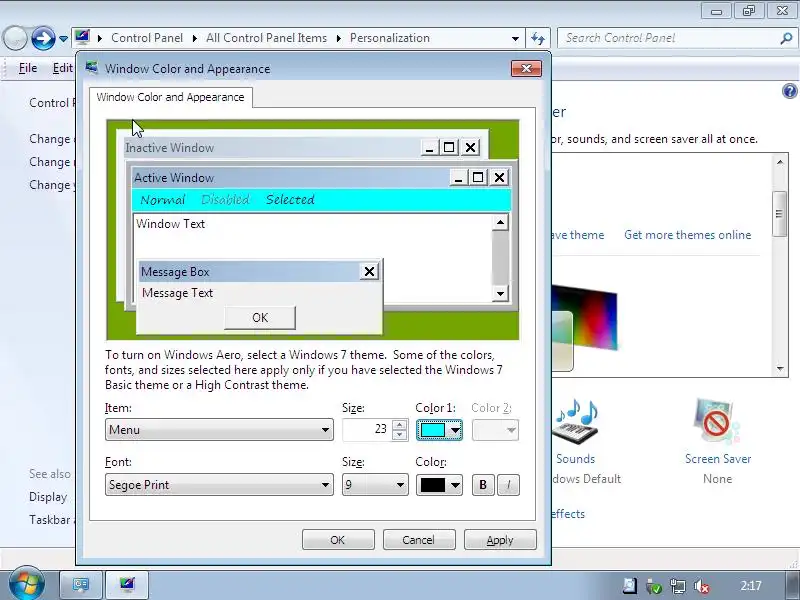Open the Color 1 cyan picker
Viewport: 800px width, 600px height.
pyautogui.click(x=439, y=430)
